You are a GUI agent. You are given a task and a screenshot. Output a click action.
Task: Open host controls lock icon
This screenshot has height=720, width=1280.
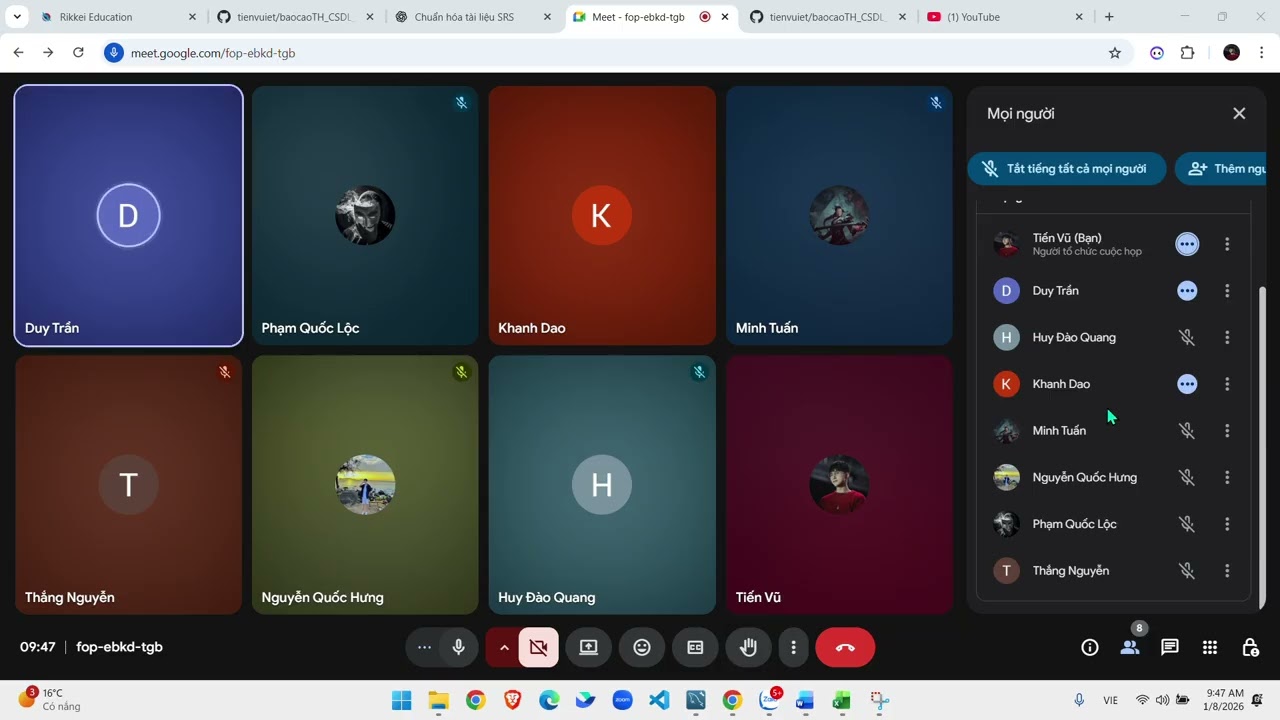click(x=1250, y=647)
